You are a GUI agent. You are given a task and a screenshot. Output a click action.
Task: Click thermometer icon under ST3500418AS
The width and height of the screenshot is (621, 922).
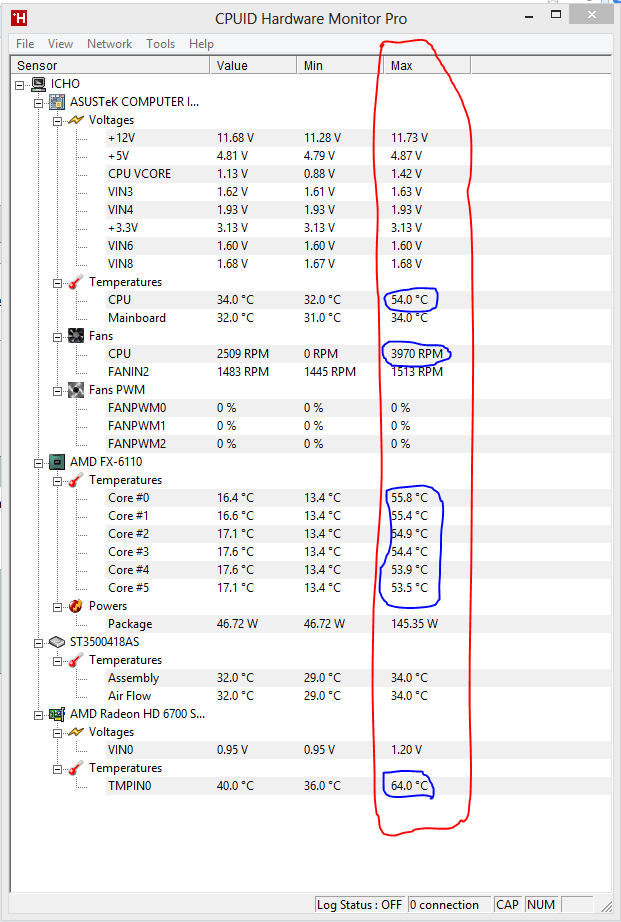pos(76,660)
